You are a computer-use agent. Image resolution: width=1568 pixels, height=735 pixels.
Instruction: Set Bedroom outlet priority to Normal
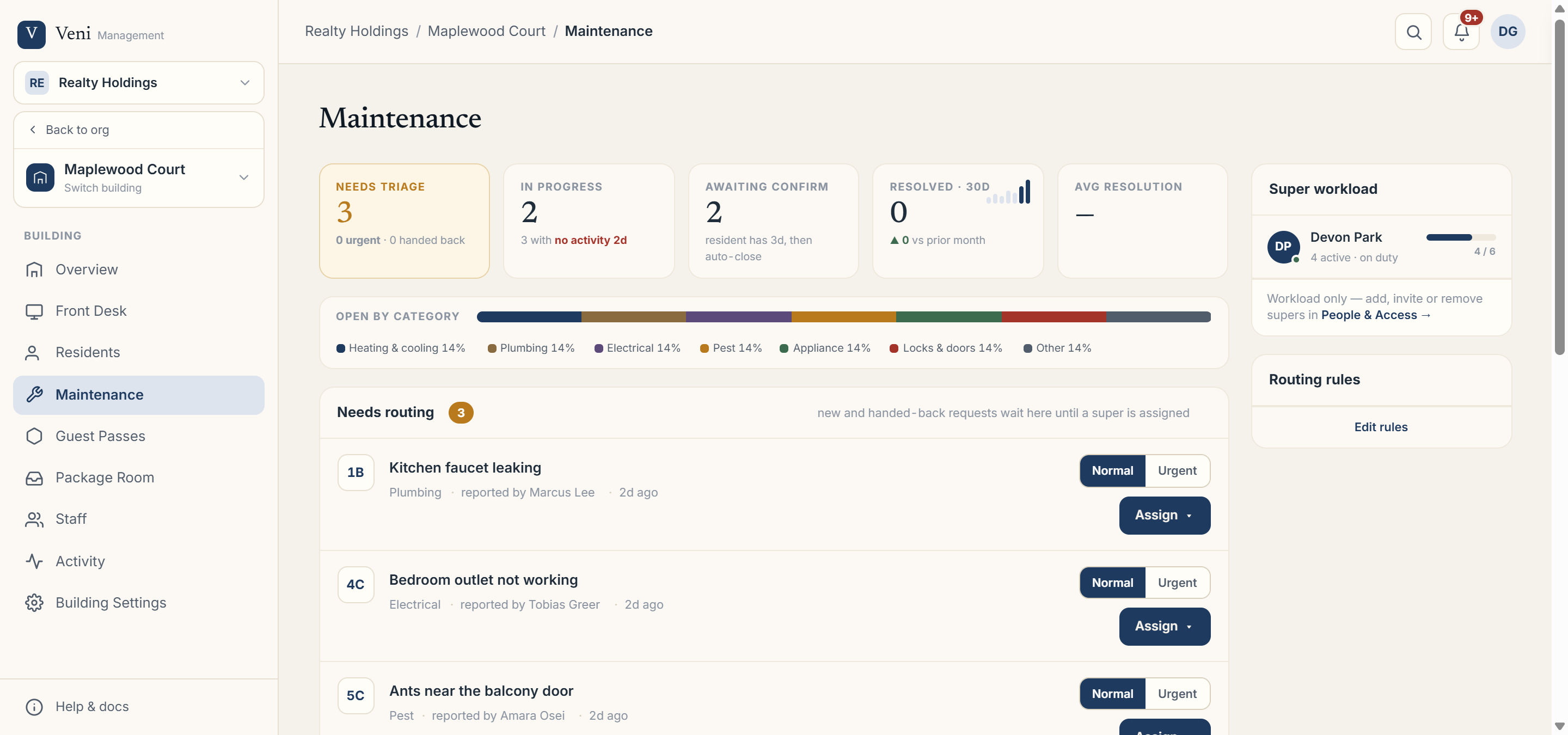pos(1112,582)
